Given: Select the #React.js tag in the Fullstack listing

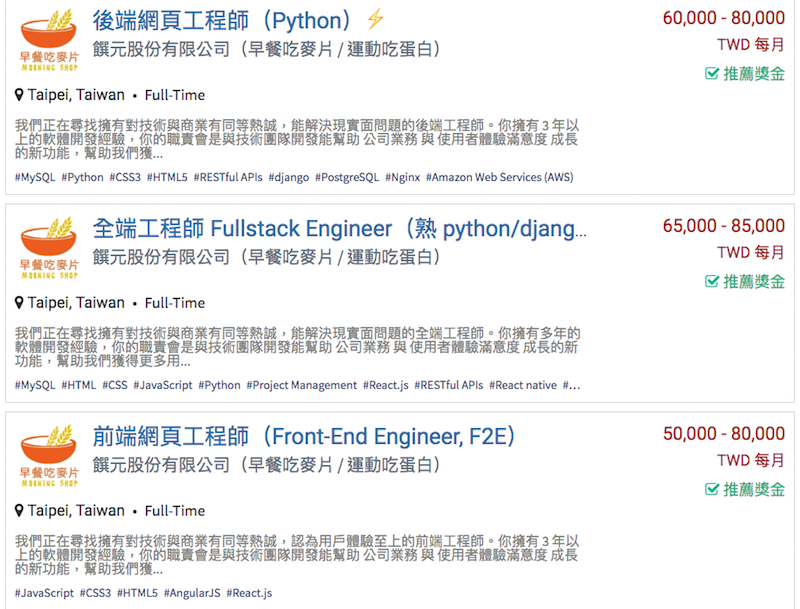Looking at the screenshot, I should click(386, 385).
